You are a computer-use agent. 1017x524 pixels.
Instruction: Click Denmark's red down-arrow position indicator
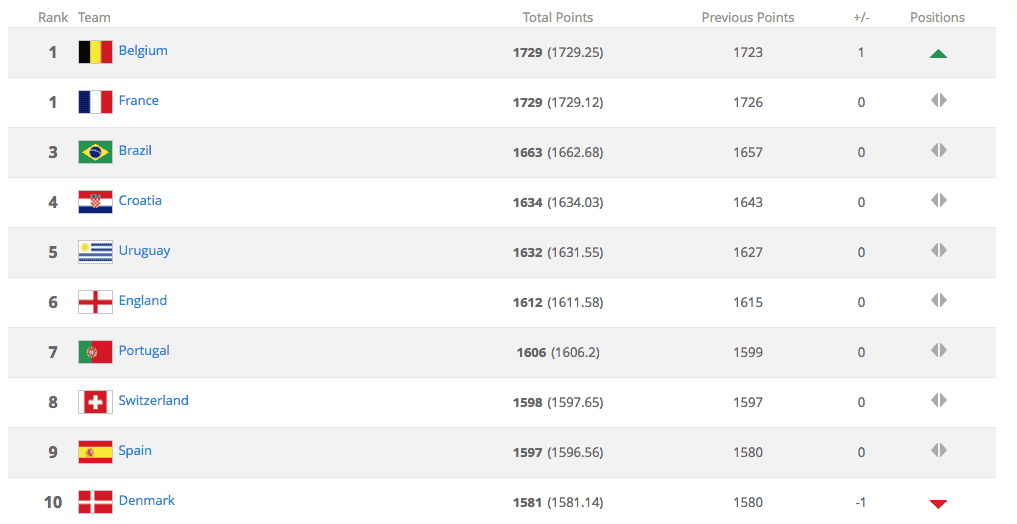click(938, 504)
